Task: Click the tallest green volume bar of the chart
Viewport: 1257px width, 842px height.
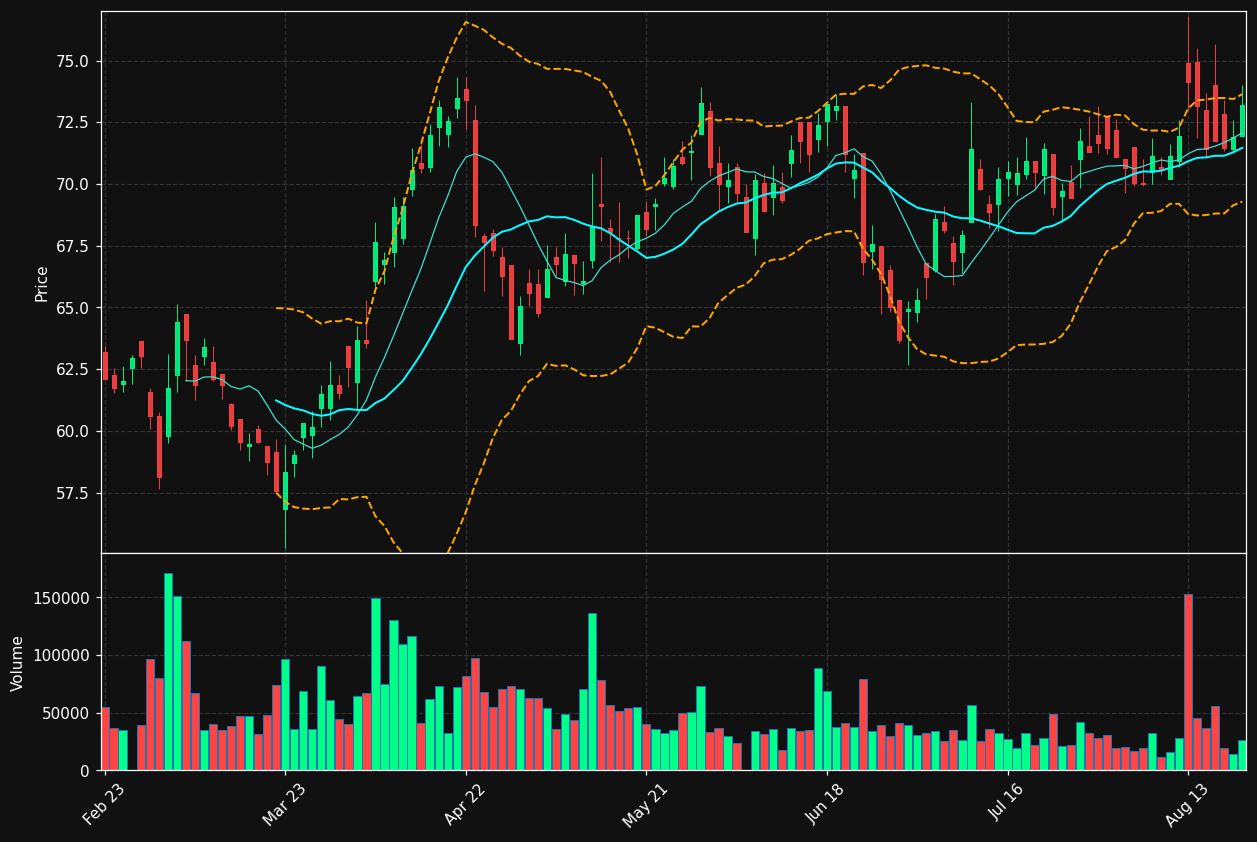Action: point(168,672)
